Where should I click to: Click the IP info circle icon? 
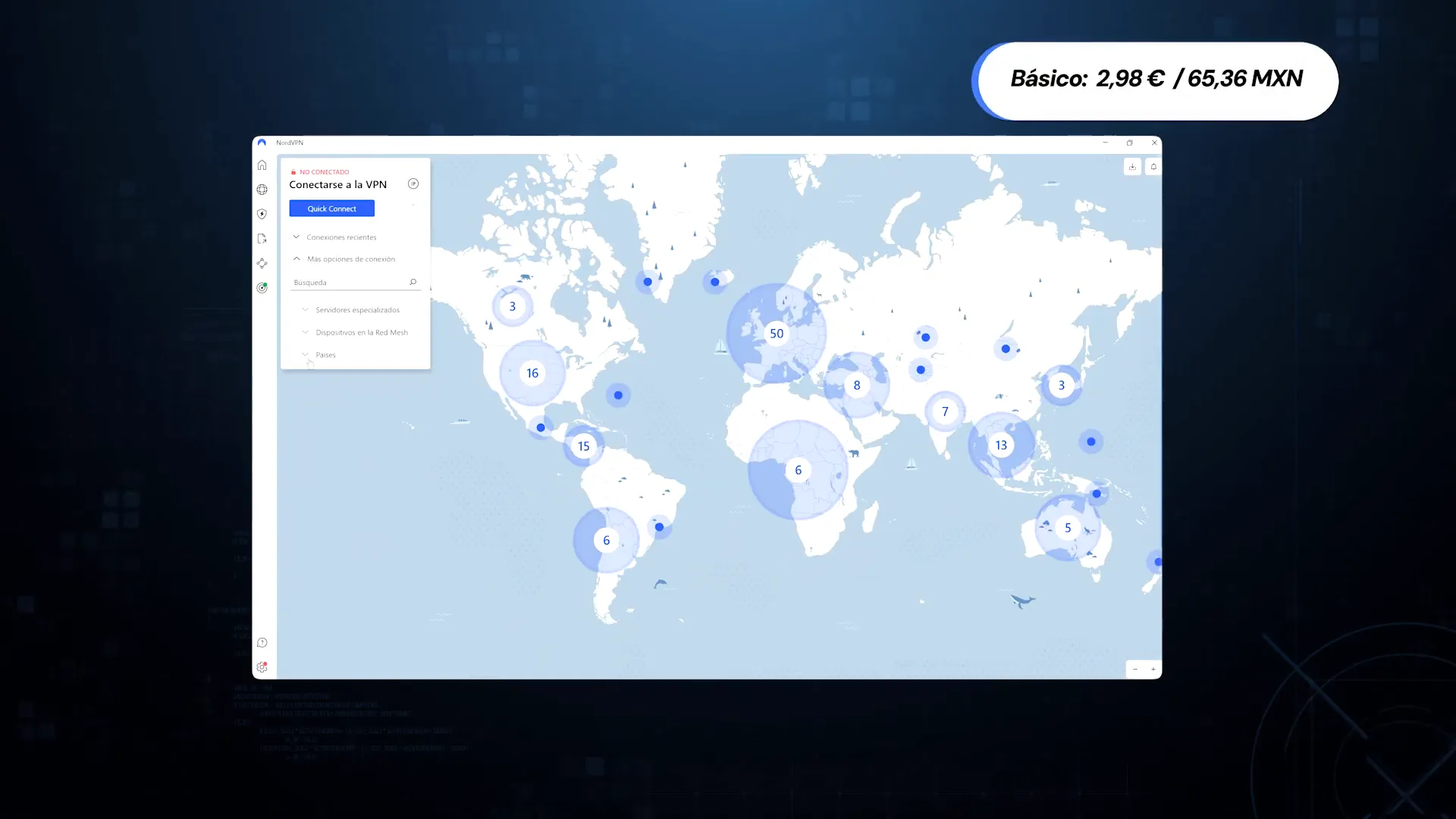[x=413, y=184]
